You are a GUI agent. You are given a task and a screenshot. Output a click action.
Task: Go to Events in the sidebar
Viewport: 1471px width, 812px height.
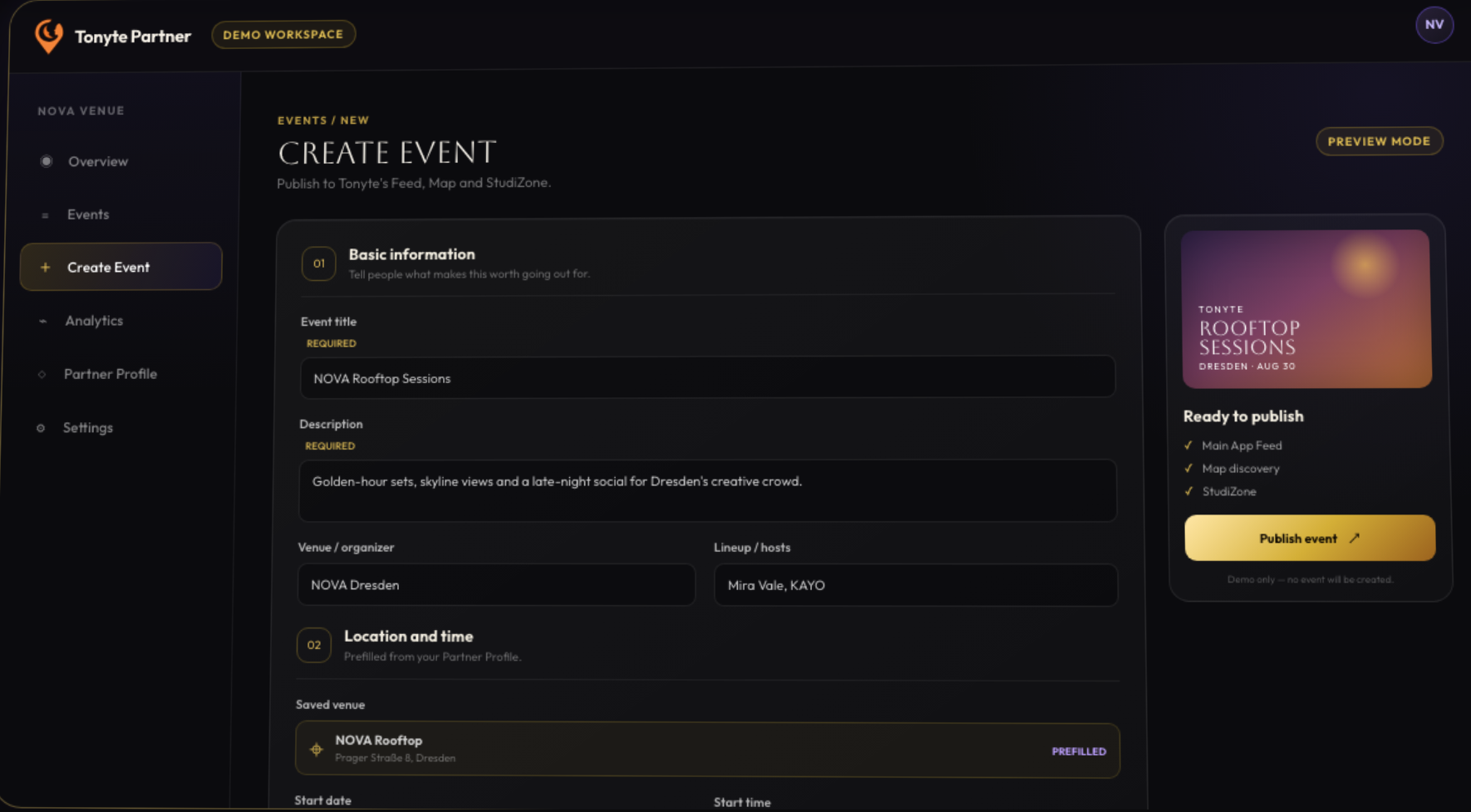[x=121, y=214]
